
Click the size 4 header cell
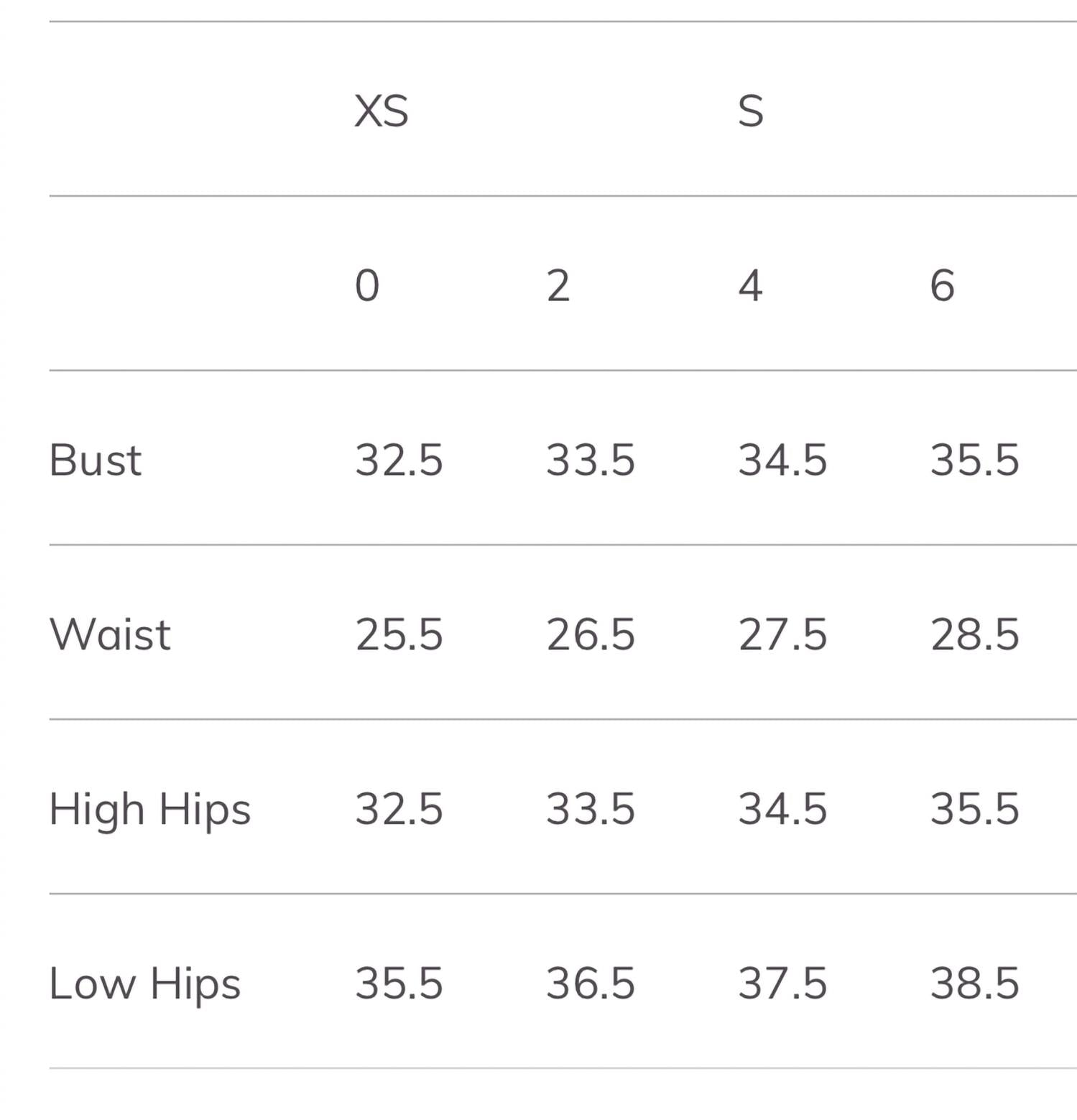[x=751, y=285]
